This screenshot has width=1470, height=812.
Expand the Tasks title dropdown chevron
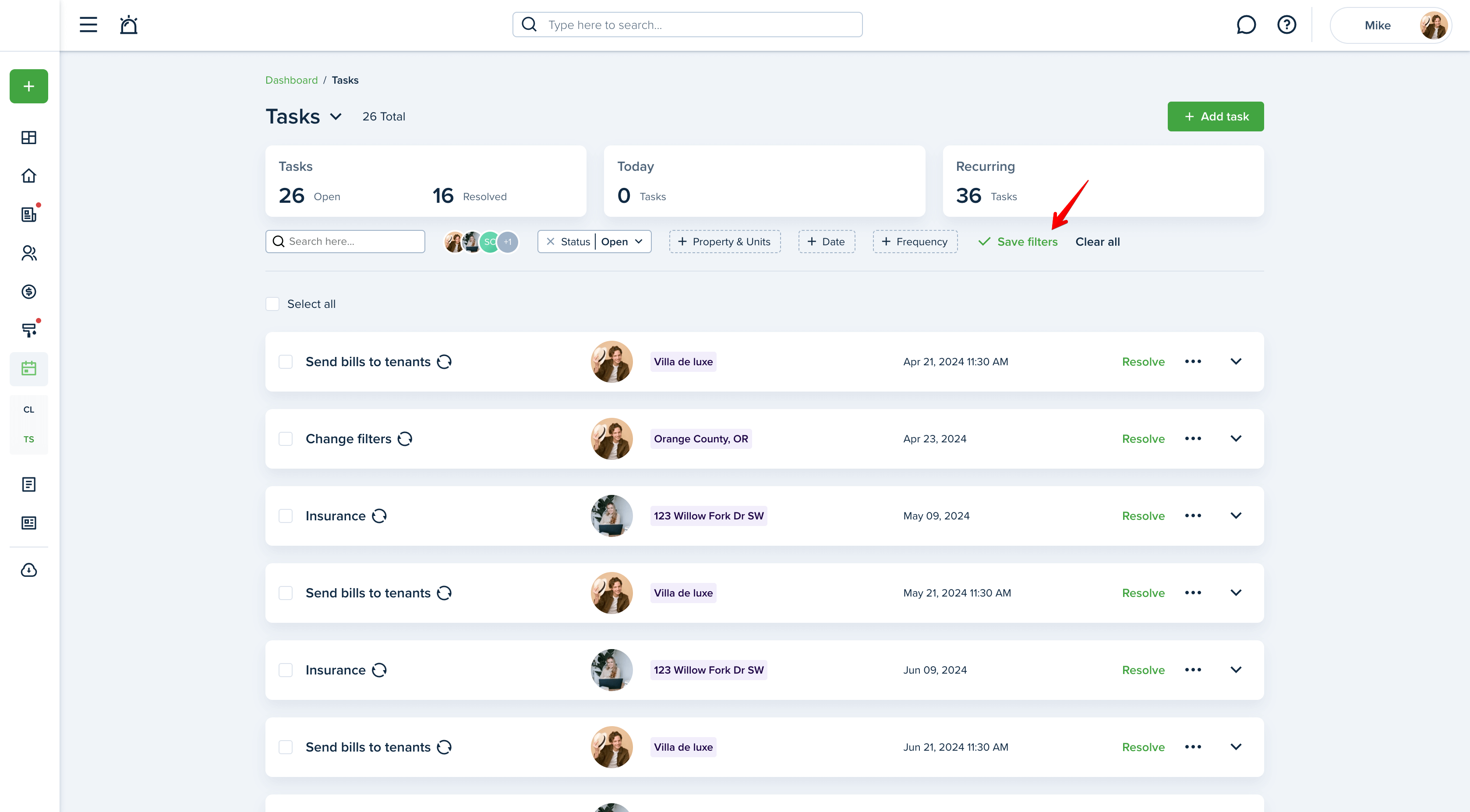click(336, 117)
